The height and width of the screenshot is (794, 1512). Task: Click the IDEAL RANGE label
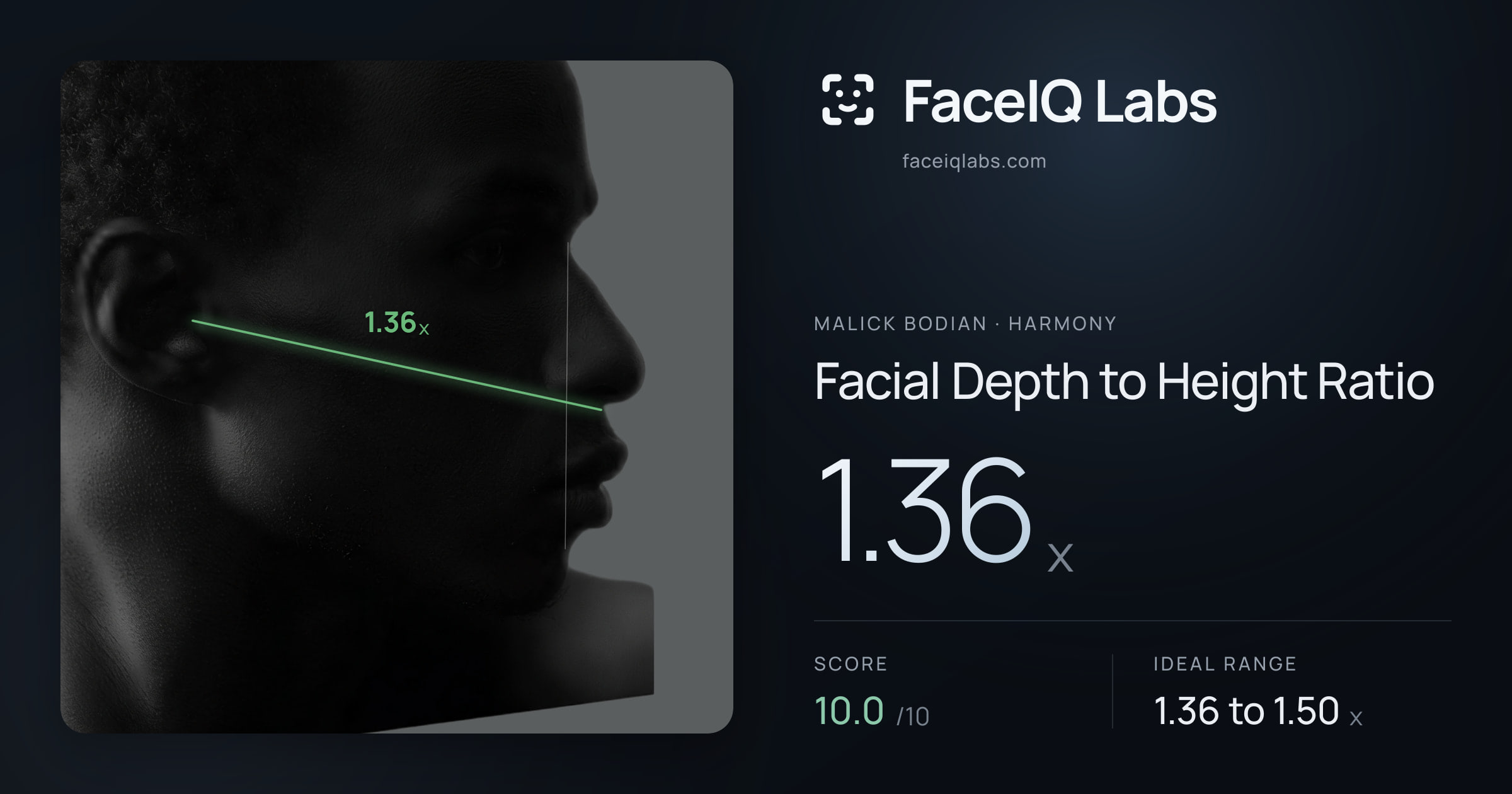(x=1225, y=664)
